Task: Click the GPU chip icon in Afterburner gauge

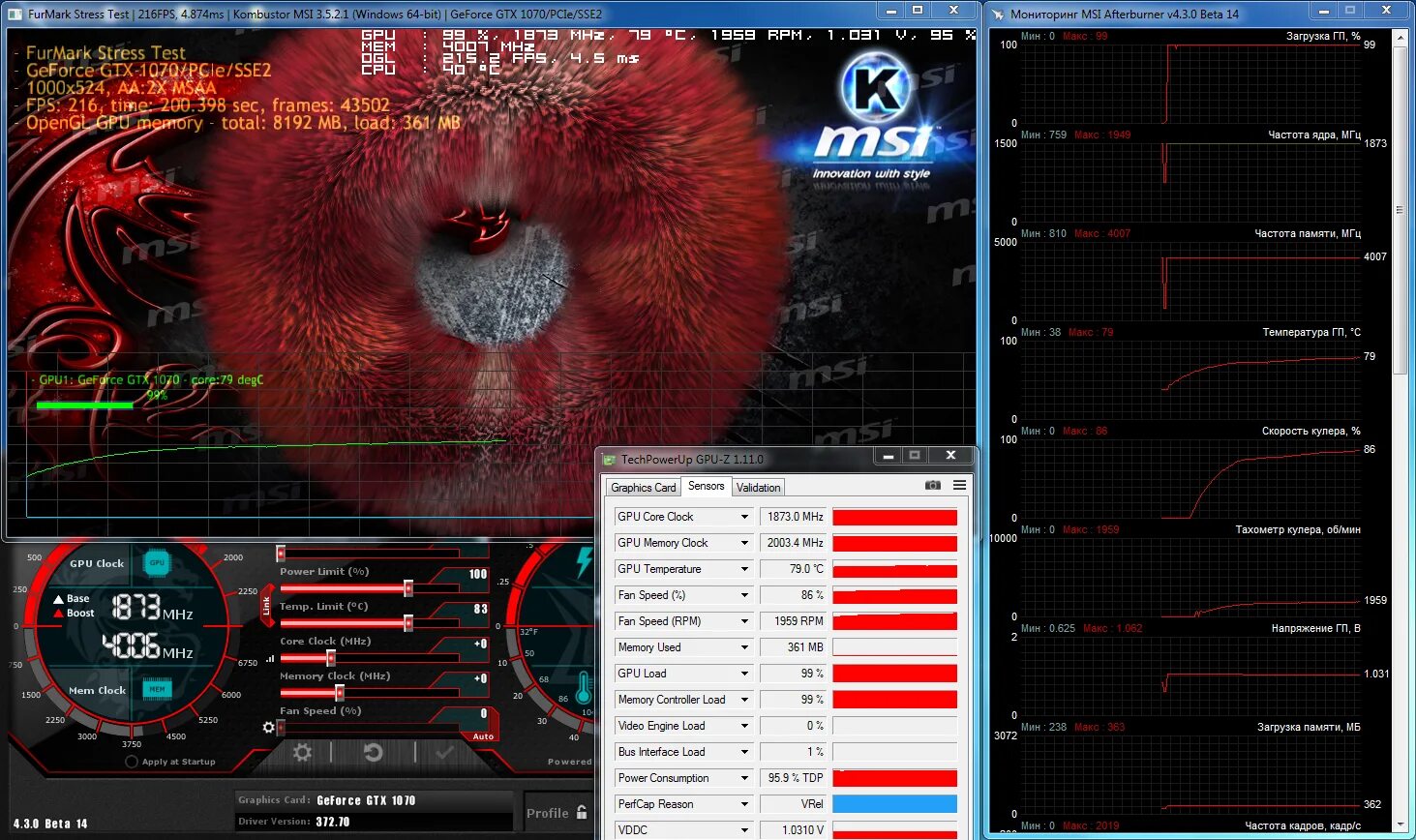Action: coord(157,562)
